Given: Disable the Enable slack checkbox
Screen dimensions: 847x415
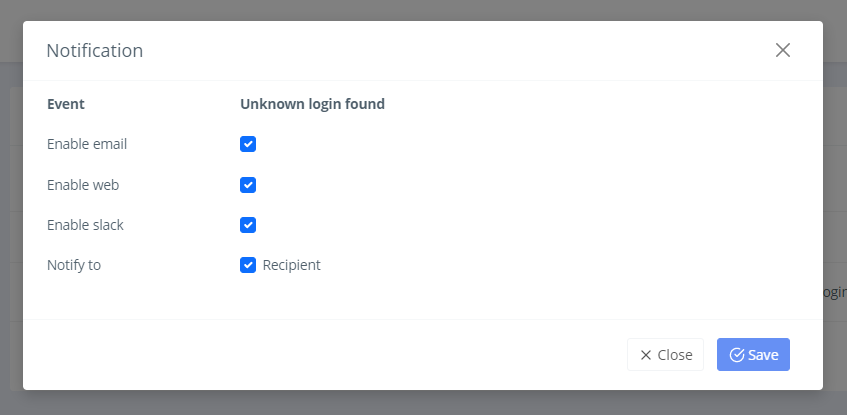Looking at the screenshot, I should click(x=248, y=225).
